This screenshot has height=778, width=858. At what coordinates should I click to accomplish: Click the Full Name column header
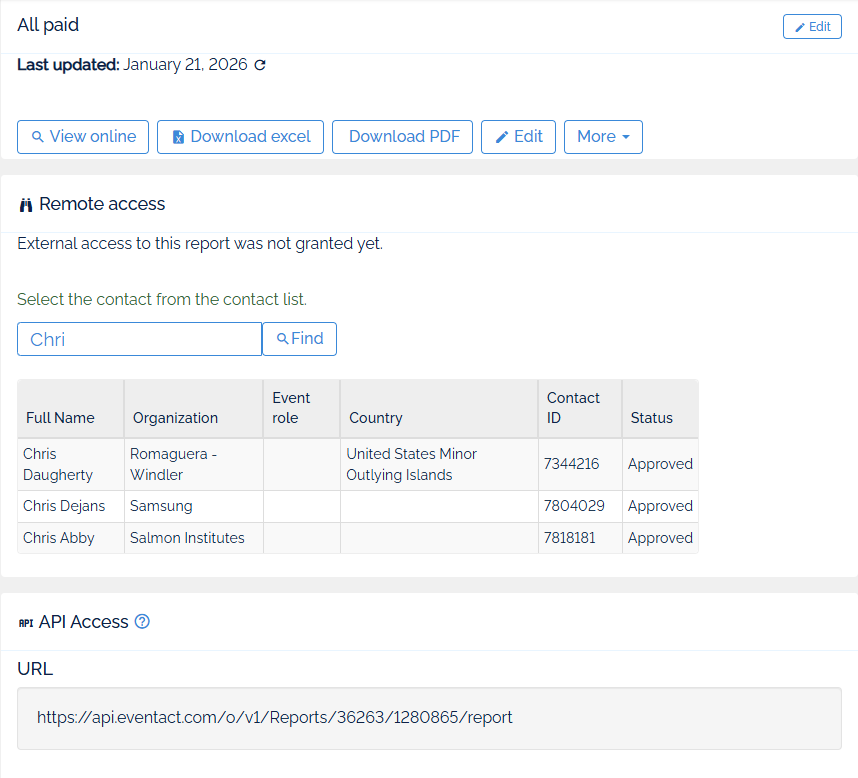[x=61, y=418]
